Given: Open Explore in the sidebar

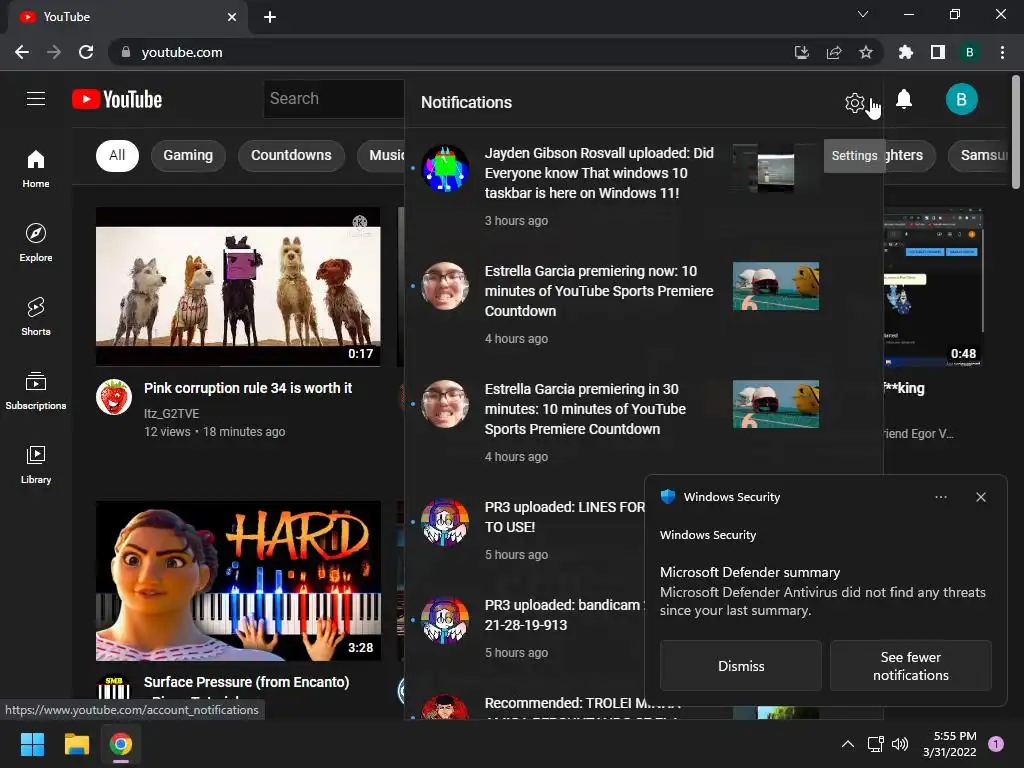Looking at the screenshot, I should [x=36, y=242].
